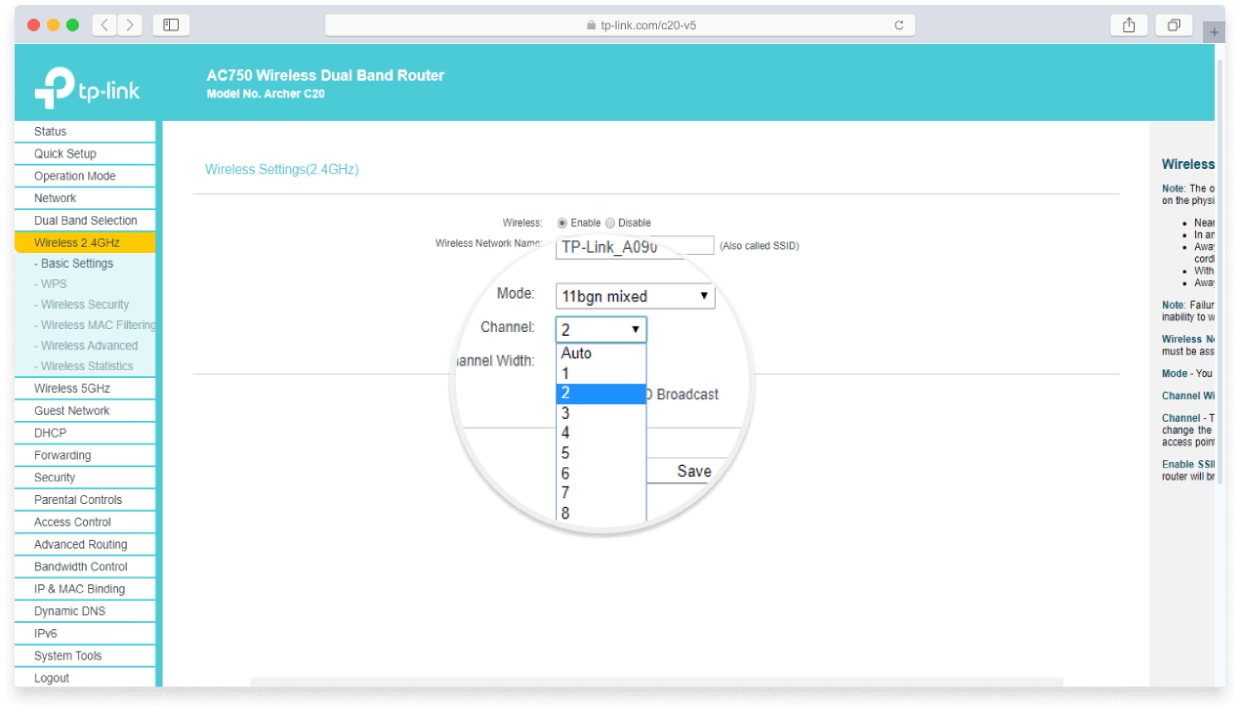Click the Safari back arrow
The image size is (1240, 711).
tap(105, 25)
